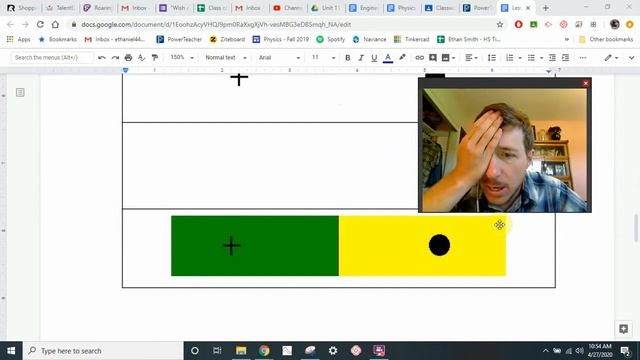This screenshot has width=640, height=360.
Task: Open the notification center icon
Action: (625, 351)
